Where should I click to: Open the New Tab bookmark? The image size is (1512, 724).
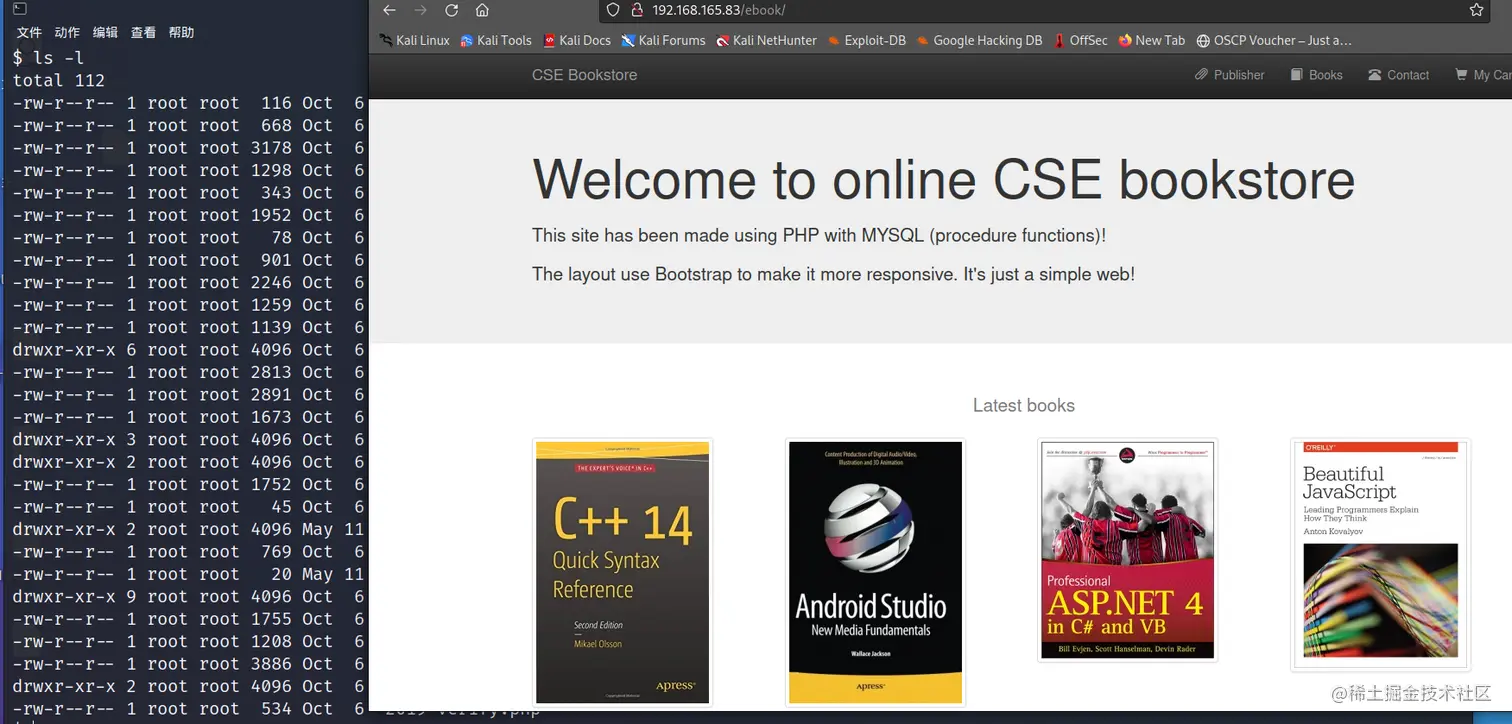pyautogui.click(x=1152, y=41)
